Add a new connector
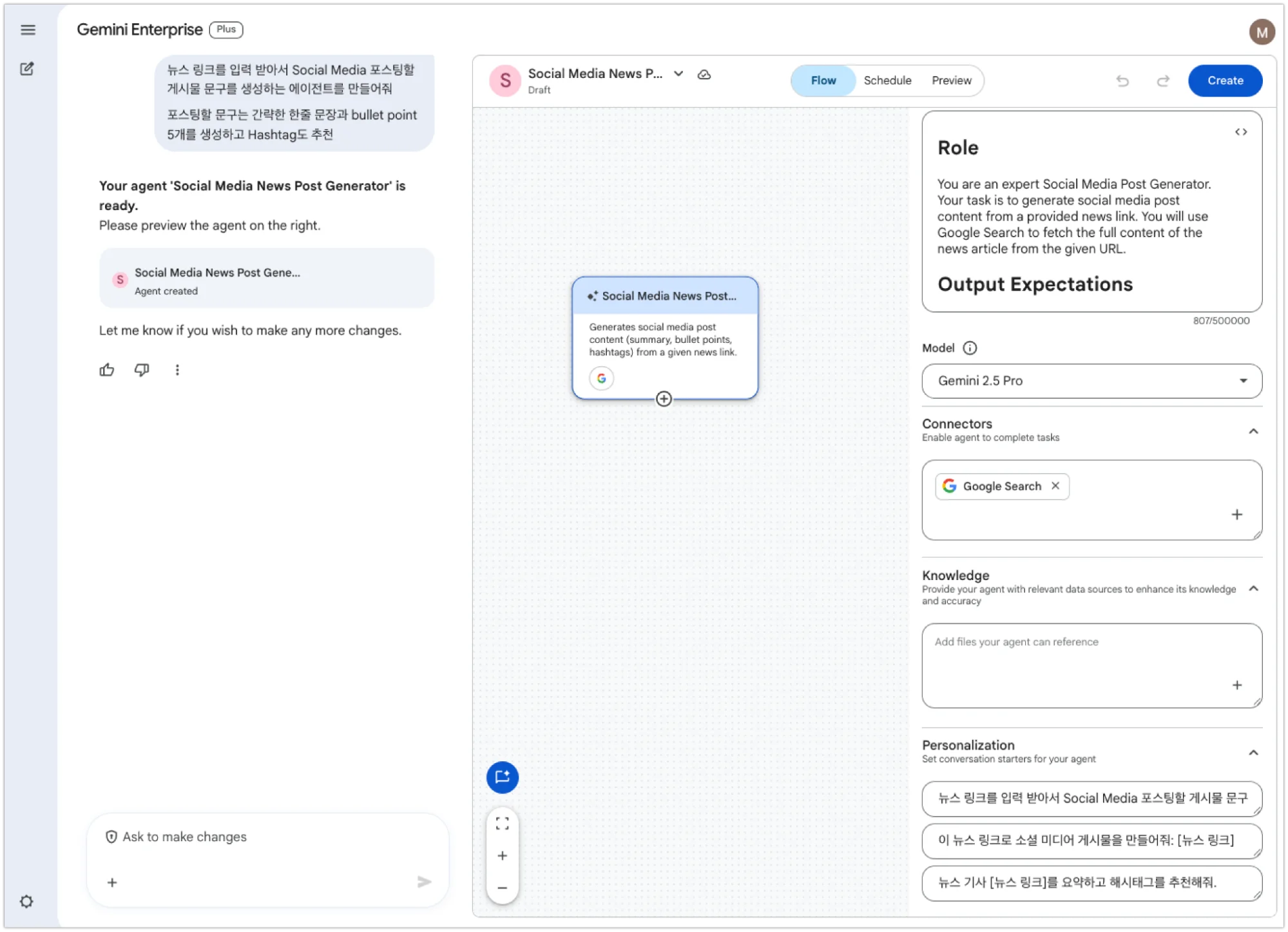Screen dimensions: 1288x932 (1237, 514)
